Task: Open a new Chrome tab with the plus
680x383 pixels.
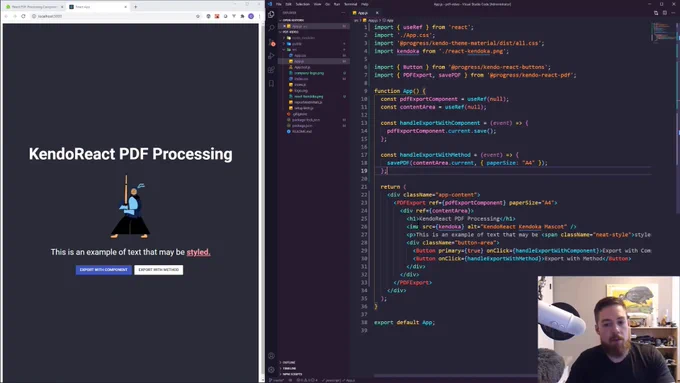Action: (136, 7)
